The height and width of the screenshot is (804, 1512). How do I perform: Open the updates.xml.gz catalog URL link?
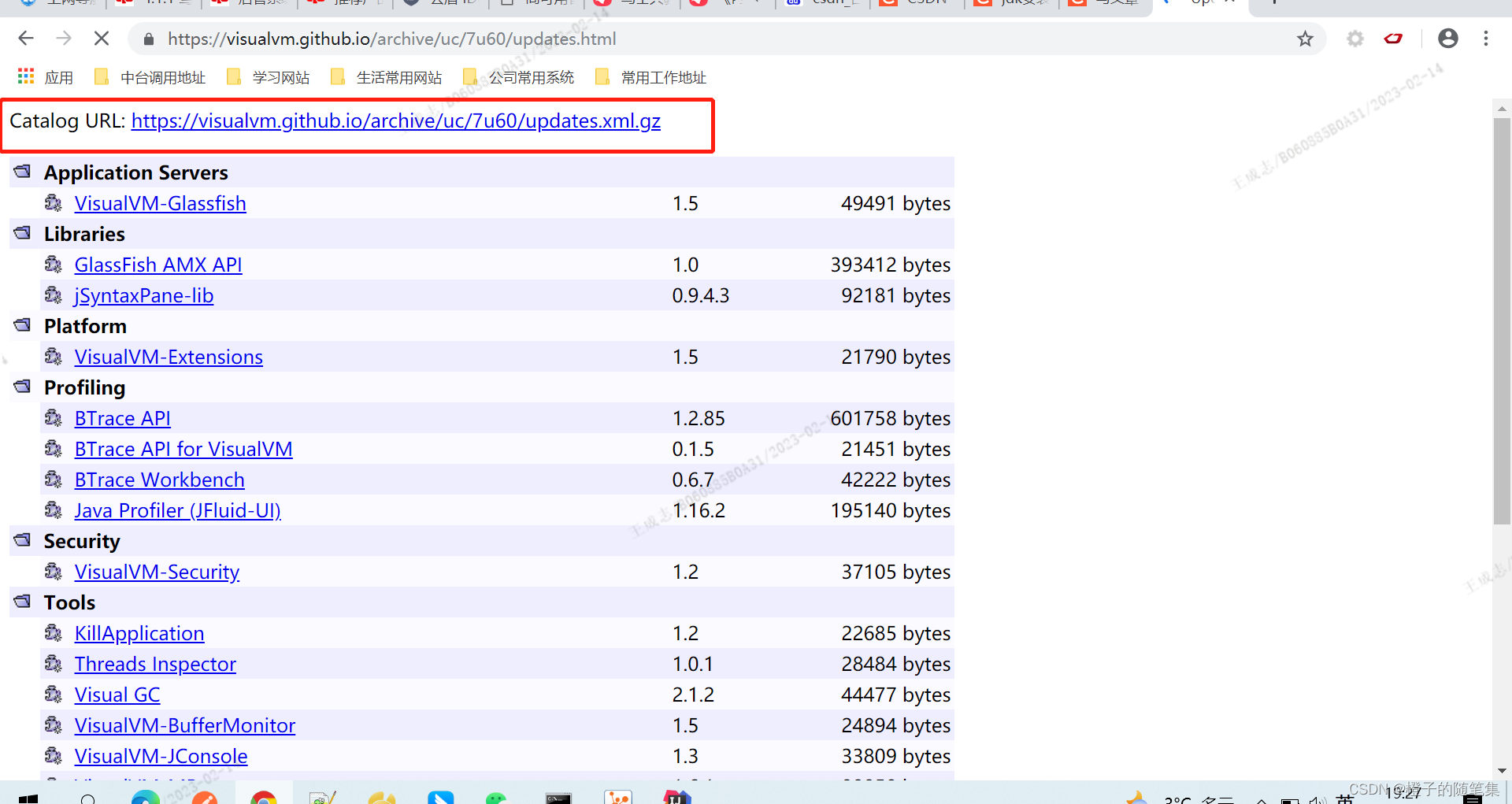[x=396, y=120]
